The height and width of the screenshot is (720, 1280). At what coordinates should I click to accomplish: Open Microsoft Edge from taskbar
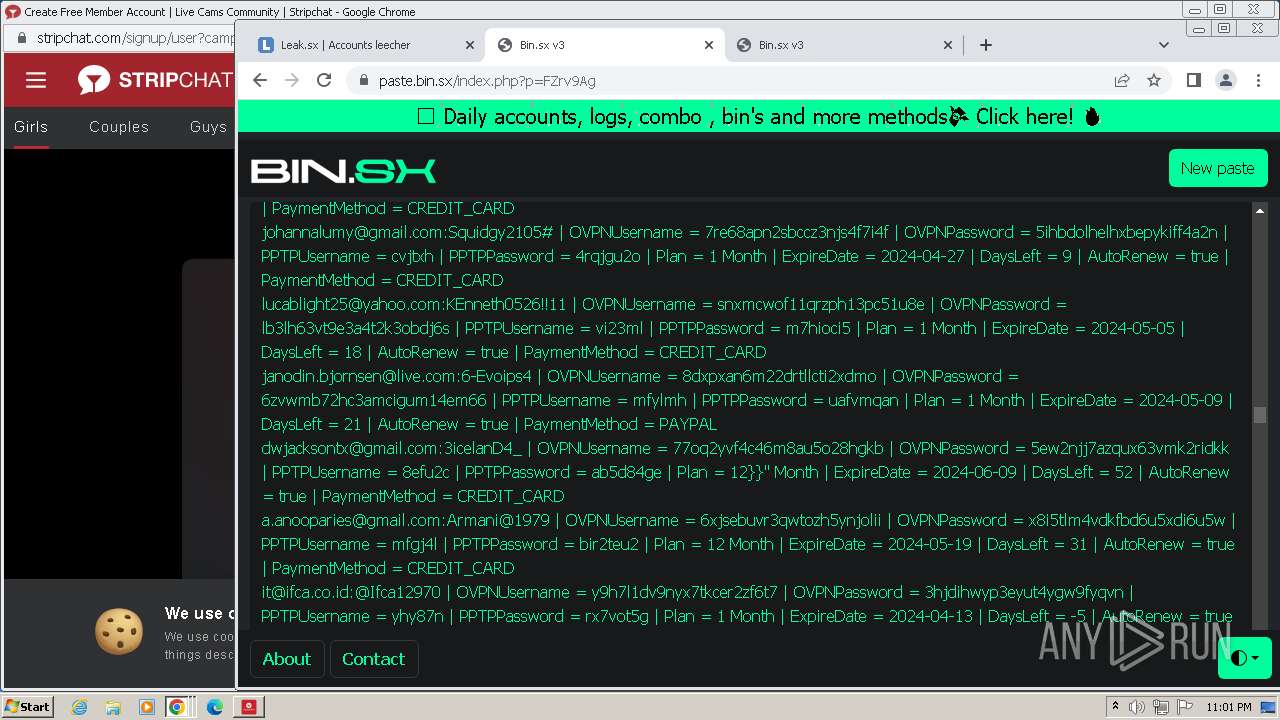click(x=215, y=707)
